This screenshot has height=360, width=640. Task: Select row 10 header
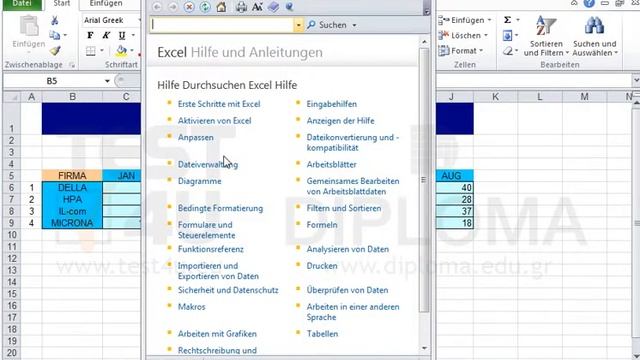tap(11, 235)
